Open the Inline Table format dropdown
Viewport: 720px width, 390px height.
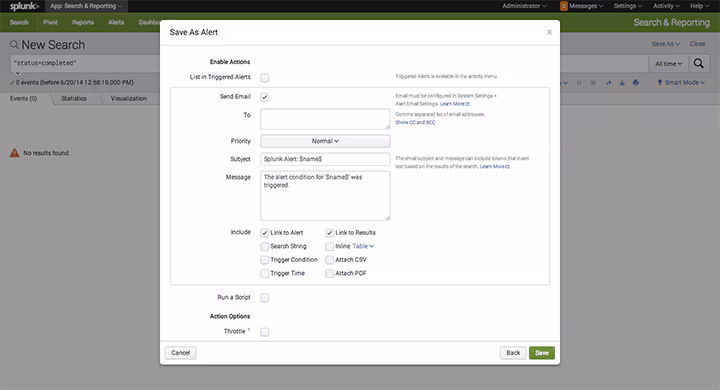tap(363, 246)
